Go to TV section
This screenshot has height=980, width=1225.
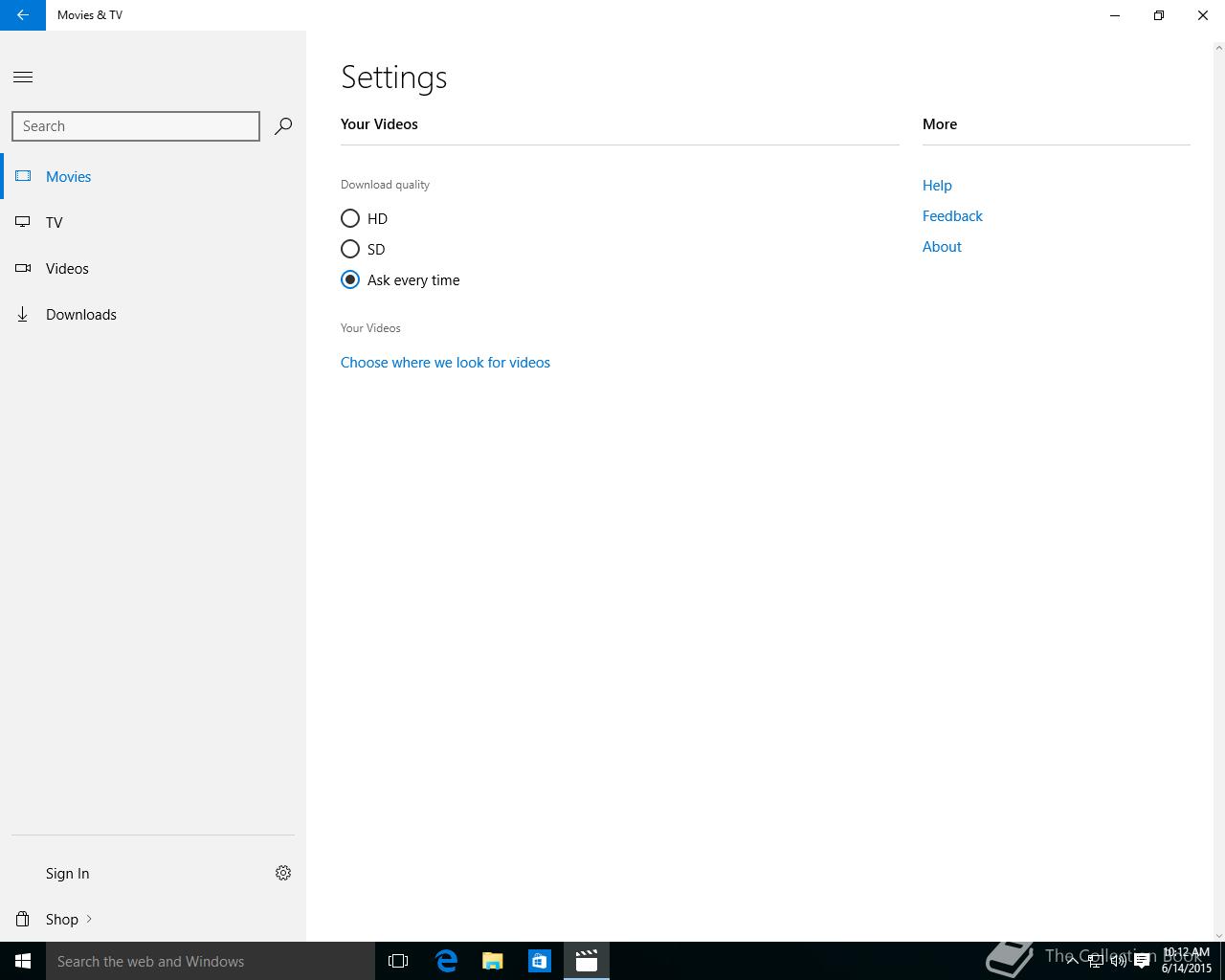click(153, 222)
